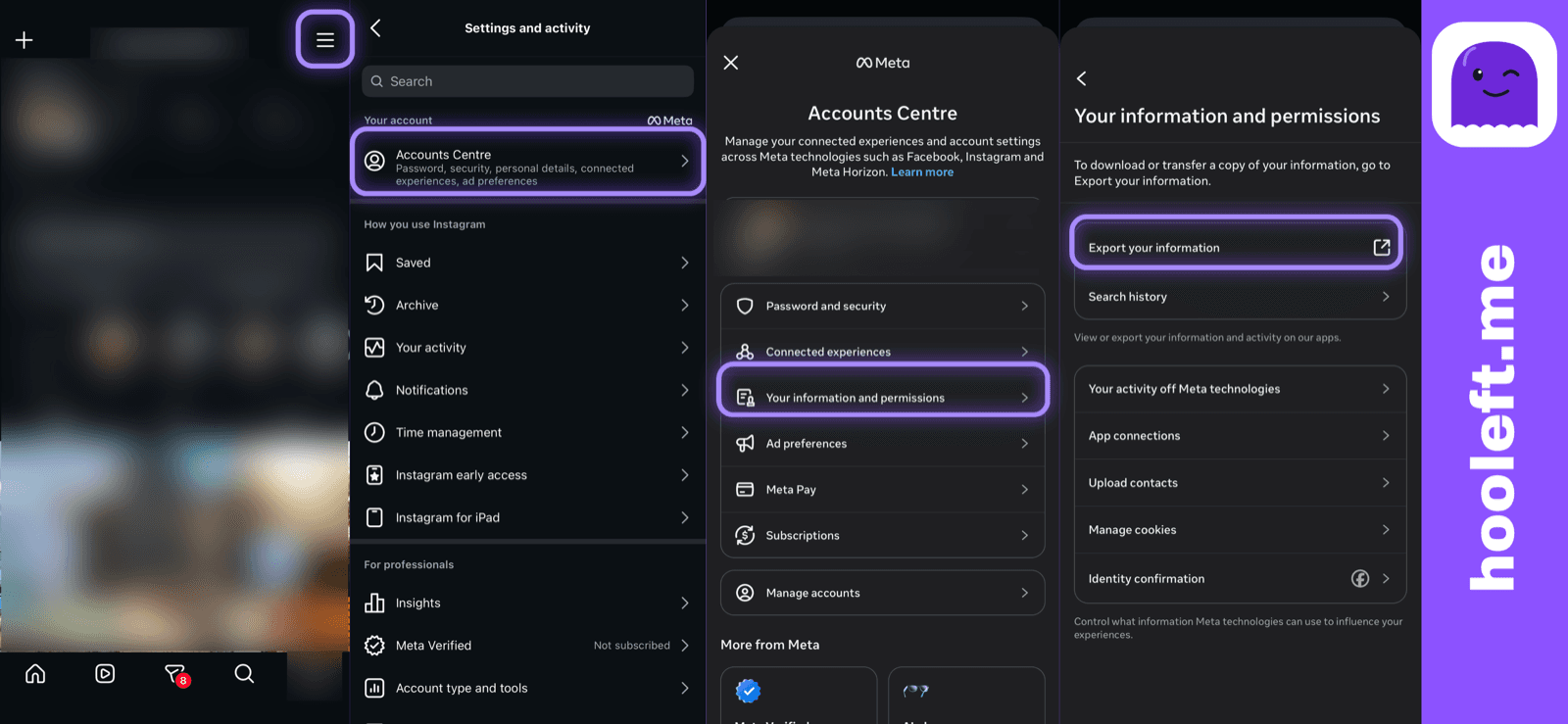This screenshot has width=1568, height=724.
Task: Open App connections chevron
Action: (1386, 436)
